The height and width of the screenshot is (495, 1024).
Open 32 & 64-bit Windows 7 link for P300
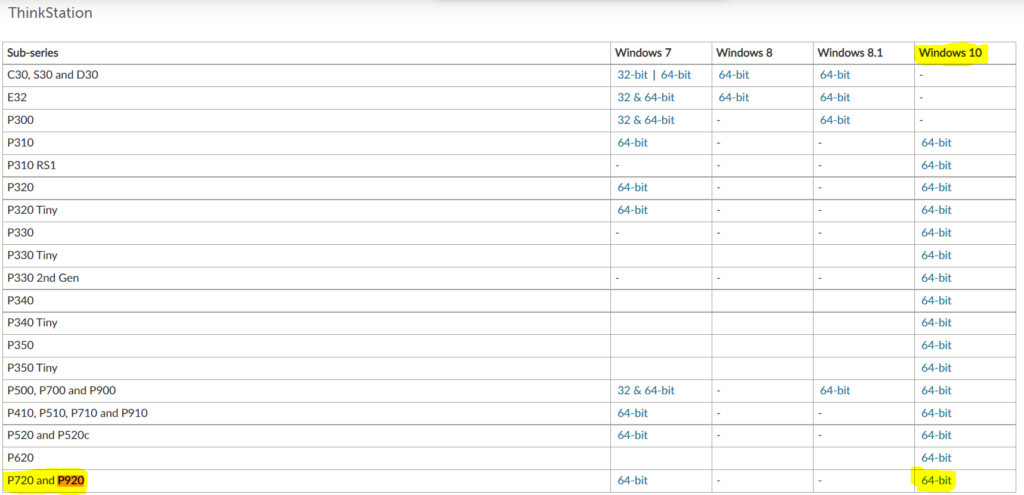click(646, 120)
